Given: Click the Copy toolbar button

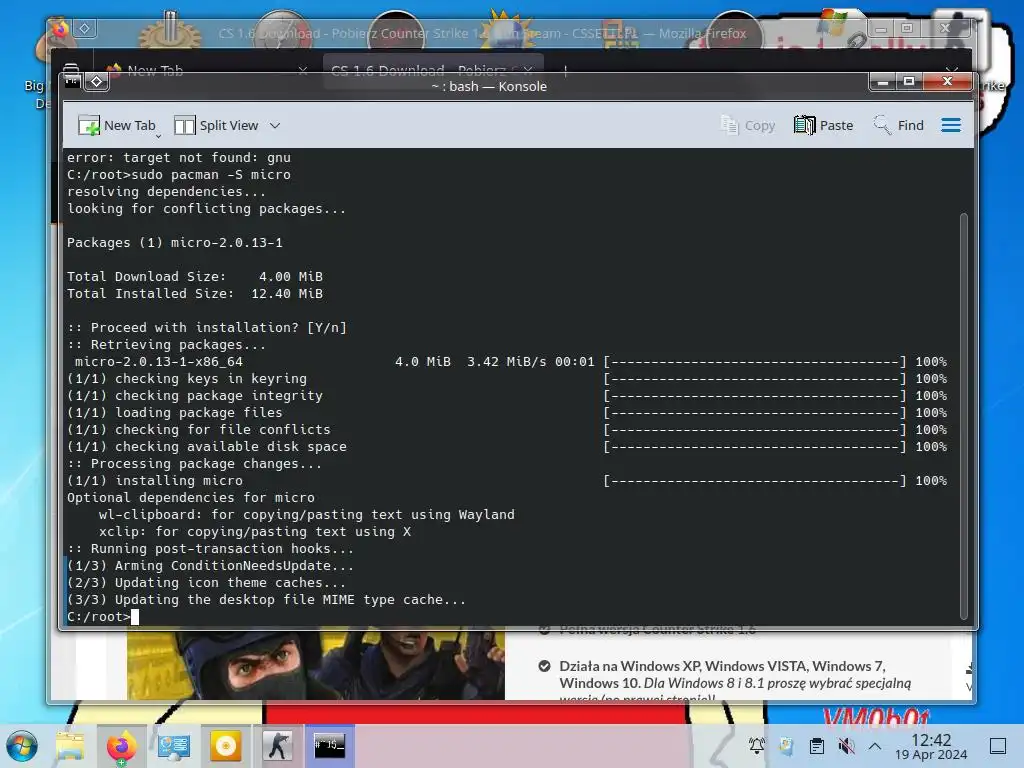Looking at the screenshot, I should tap(747, 125).
